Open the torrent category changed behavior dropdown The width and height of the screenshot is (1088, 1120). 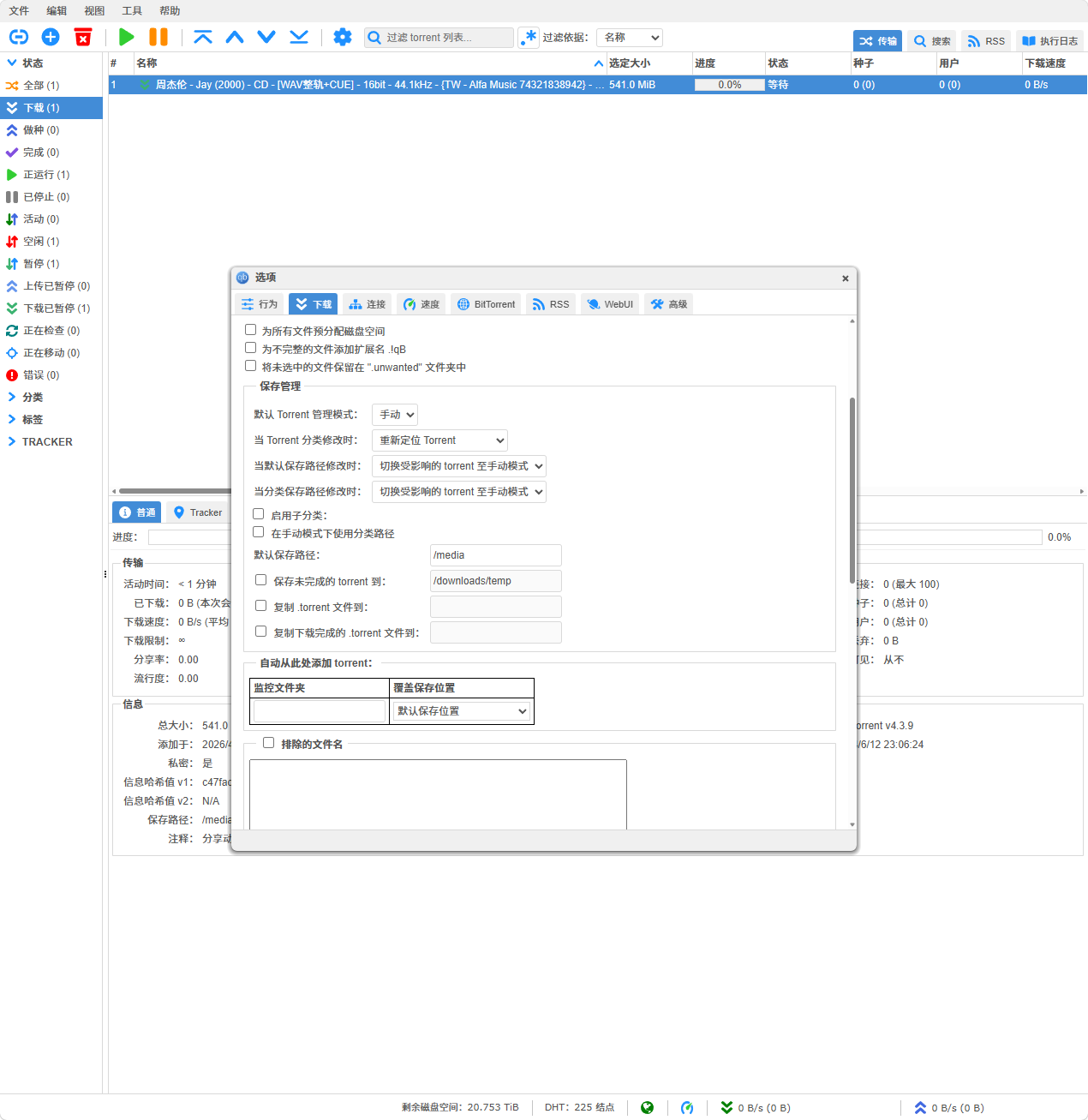click(x=439, y=440)
